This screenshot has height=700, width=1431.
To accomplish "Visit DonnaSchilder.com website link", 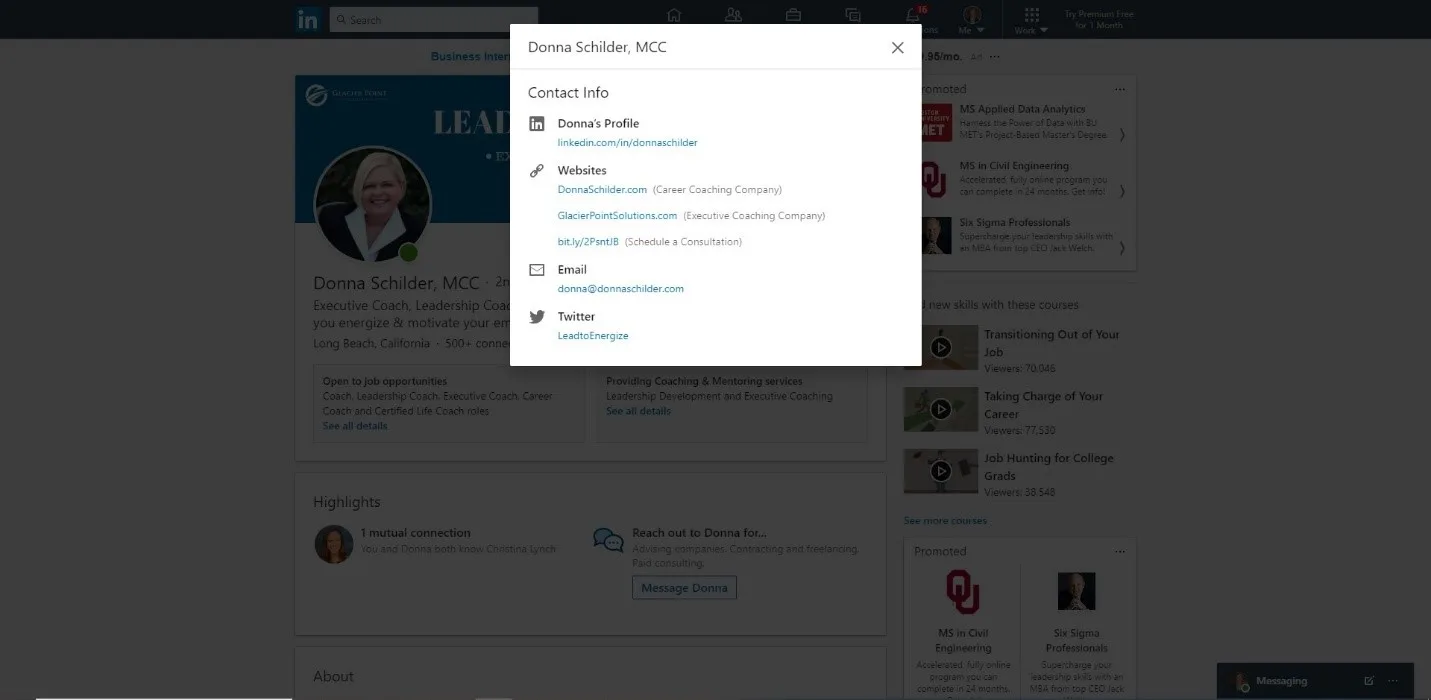I will pos(602,190).
